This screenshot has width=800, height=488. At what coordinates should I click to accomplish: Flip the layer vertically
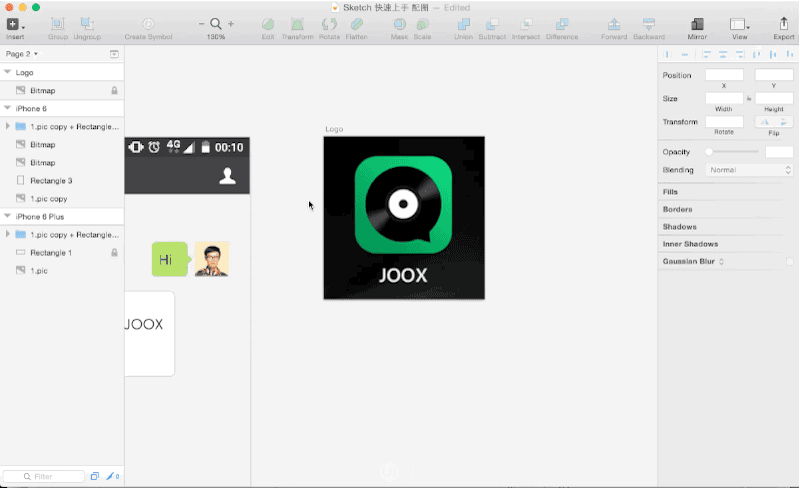pyautogui.click(x=784, y=122)
